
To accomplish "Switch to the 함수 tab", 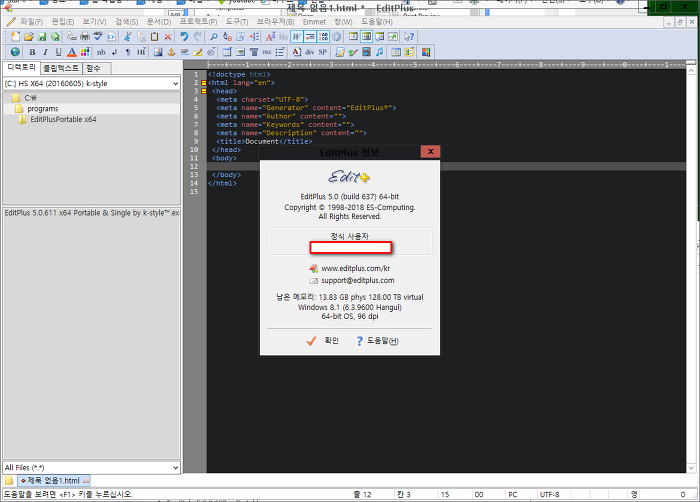I will (x=93, y=68).
